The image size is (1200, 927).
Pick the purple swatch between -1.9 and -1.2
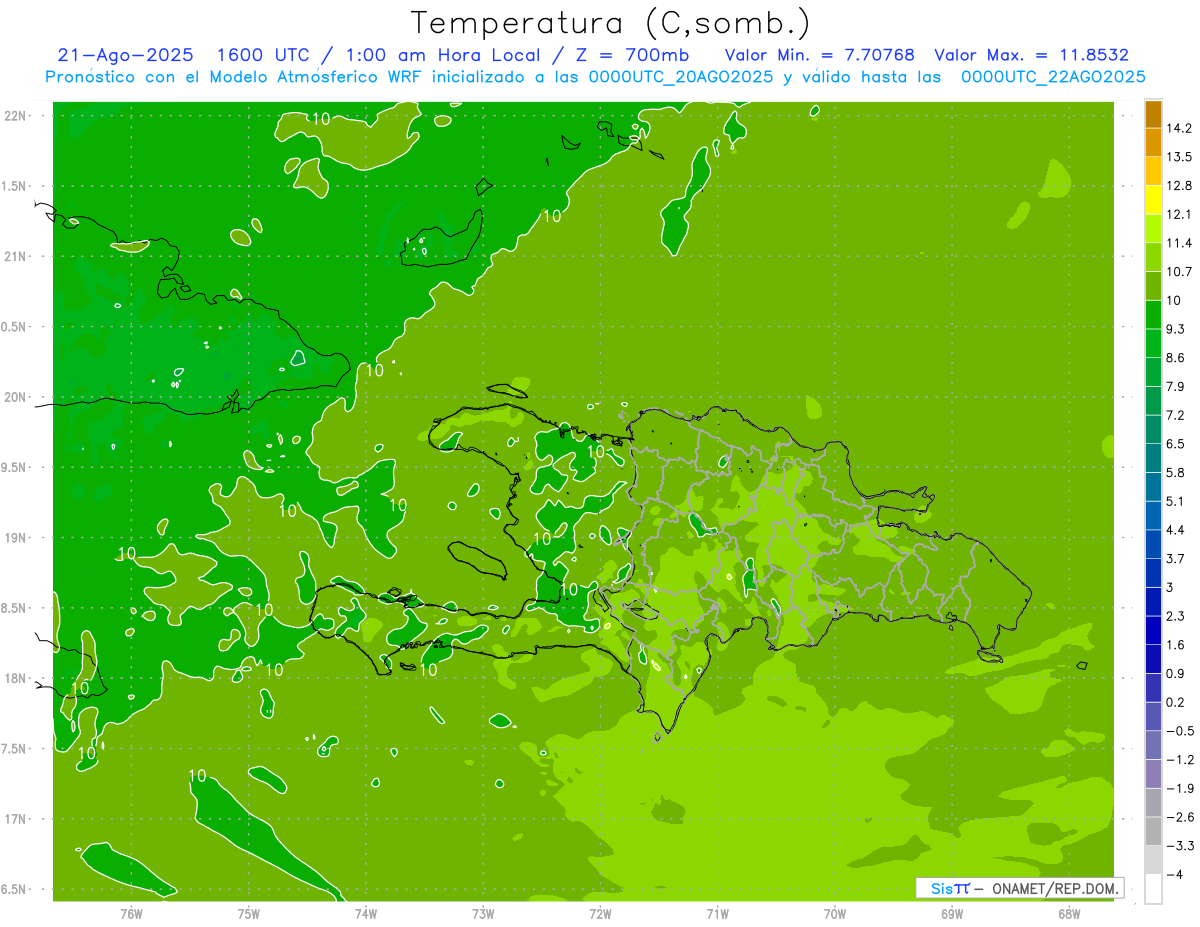[1153, 774]
